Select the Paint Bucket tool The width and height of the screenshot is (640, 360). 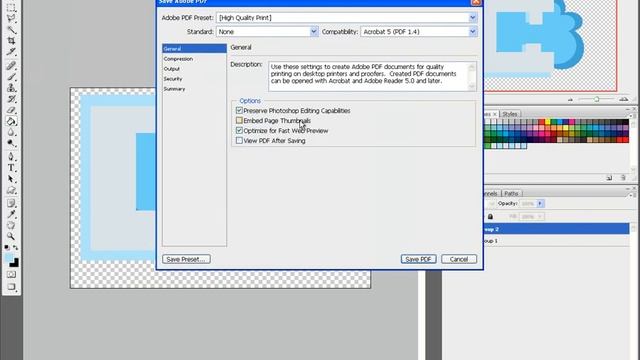11,121
